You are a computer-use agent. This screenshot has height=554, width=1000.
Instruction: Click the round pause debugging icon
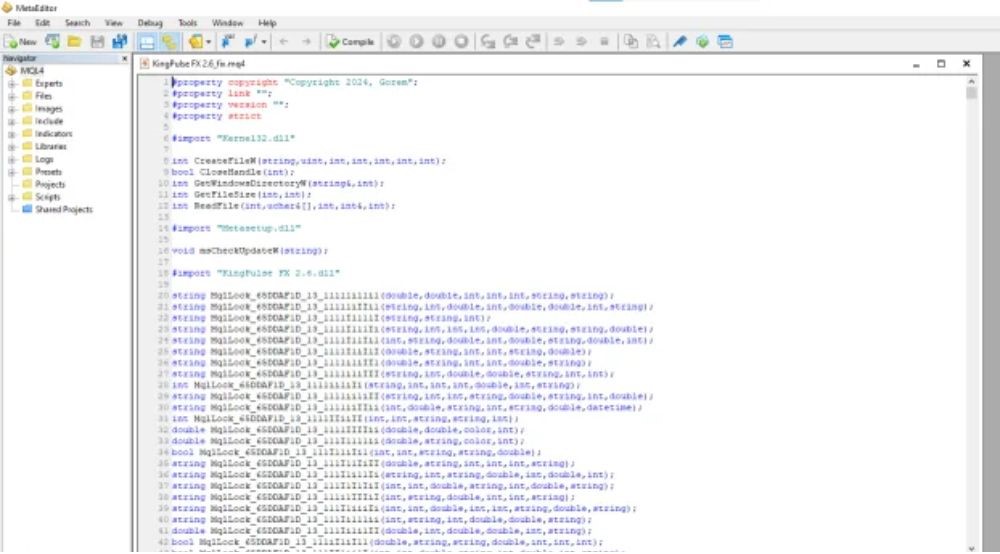tap(439, 41)
